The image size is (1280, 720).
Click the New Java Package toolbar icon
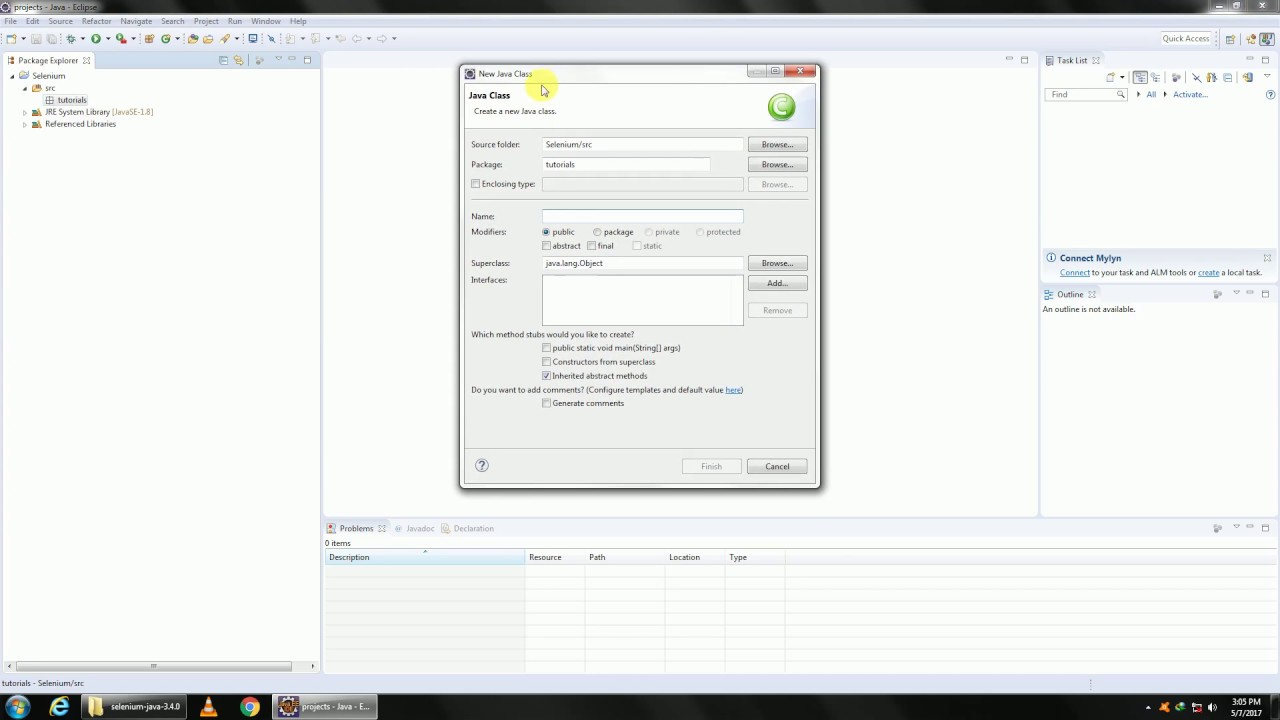[150, 39]
